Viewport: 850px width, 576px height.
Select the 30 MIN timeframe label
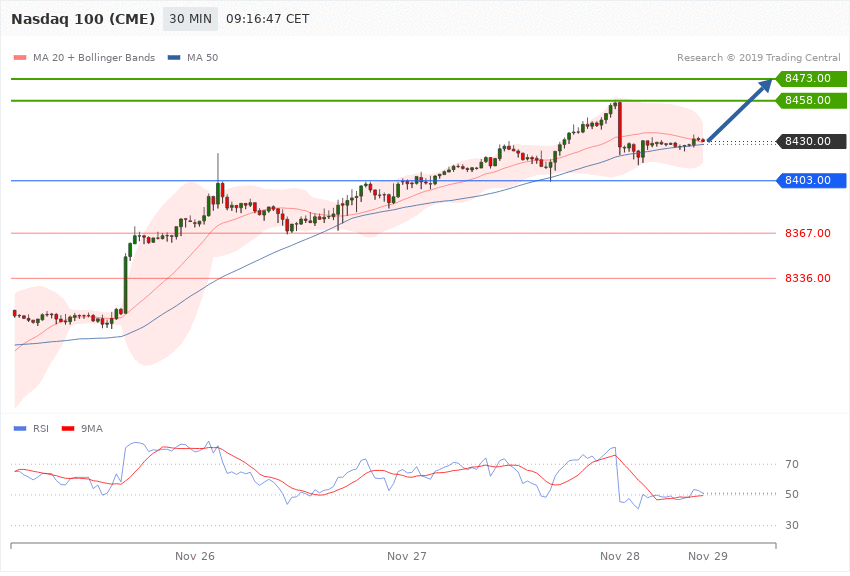(190, 19)
